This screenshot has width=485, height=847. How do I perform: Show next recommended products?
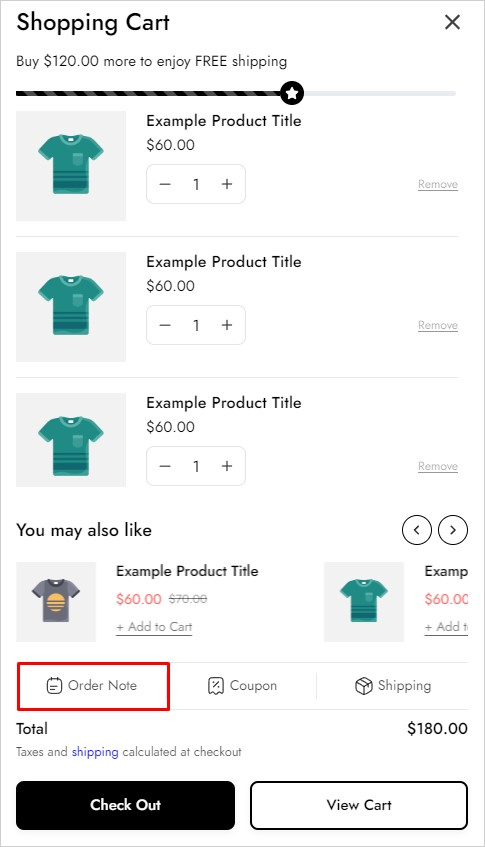(x=453, y=530)
